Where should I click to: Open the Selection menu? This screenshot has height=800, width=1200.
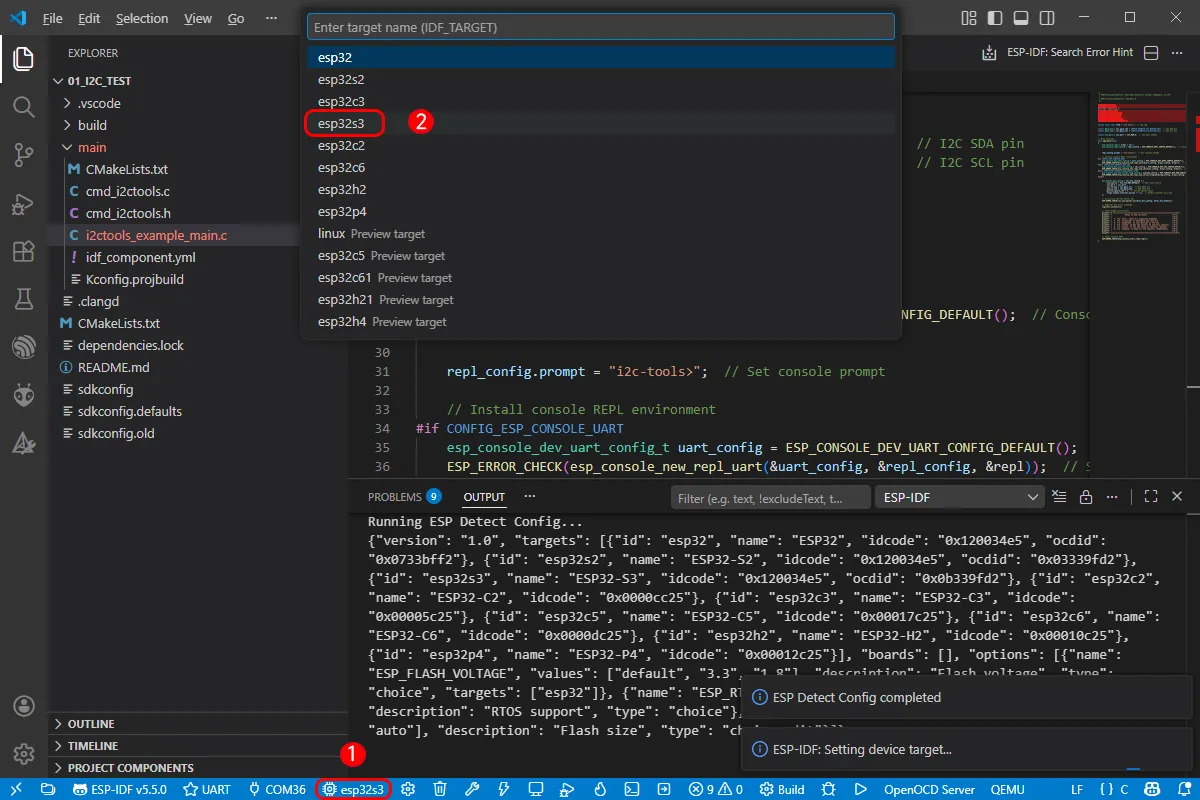pyautogui.click(x=142, y=18)
